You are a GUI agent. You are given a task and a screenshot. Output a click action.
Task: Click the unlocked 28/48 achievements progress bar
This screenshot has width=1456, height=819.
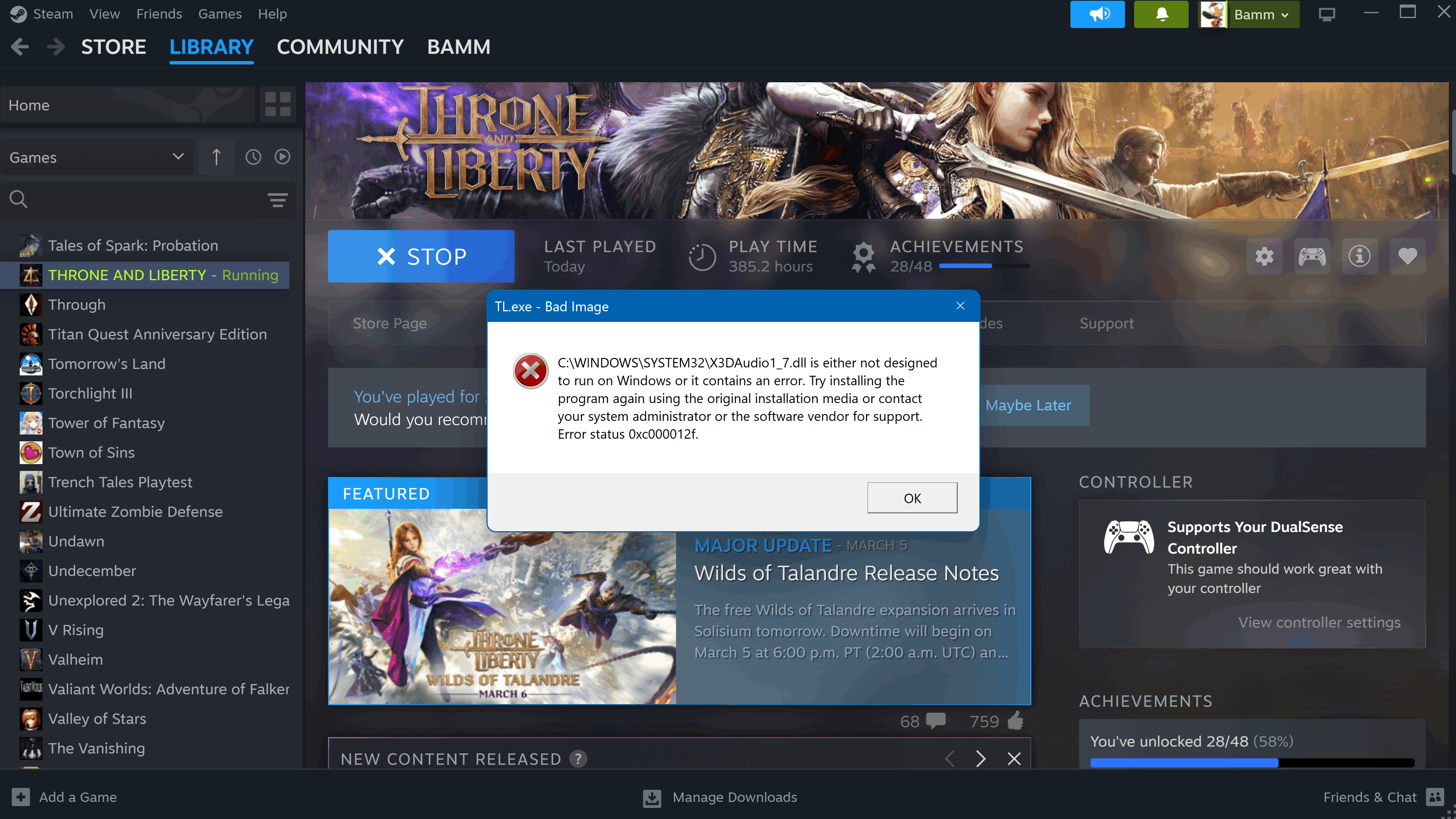point(1252,763)
